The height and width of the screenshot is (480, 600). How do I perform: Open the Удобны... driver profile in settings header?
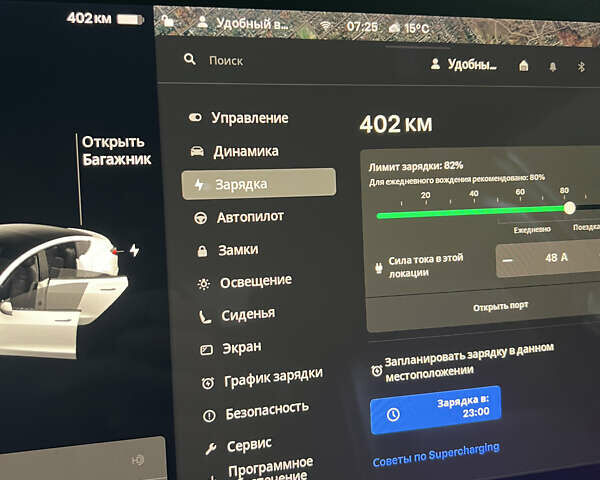point(463,64)
